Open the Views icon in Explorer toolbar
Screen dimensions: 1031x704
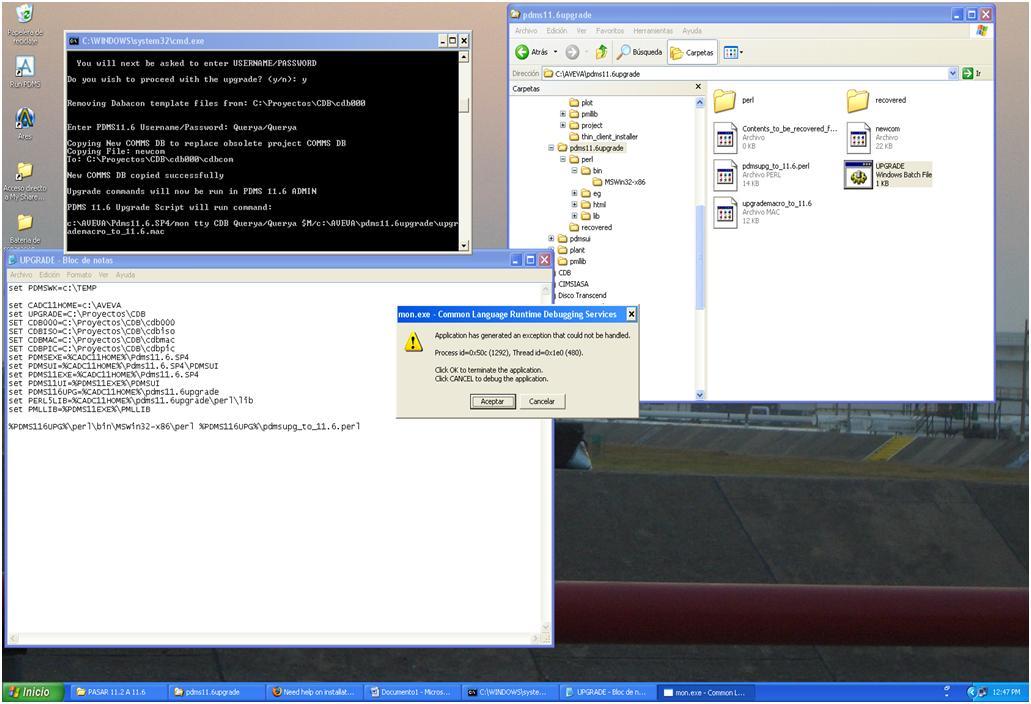pyautogui.click(x=730, y=52)
